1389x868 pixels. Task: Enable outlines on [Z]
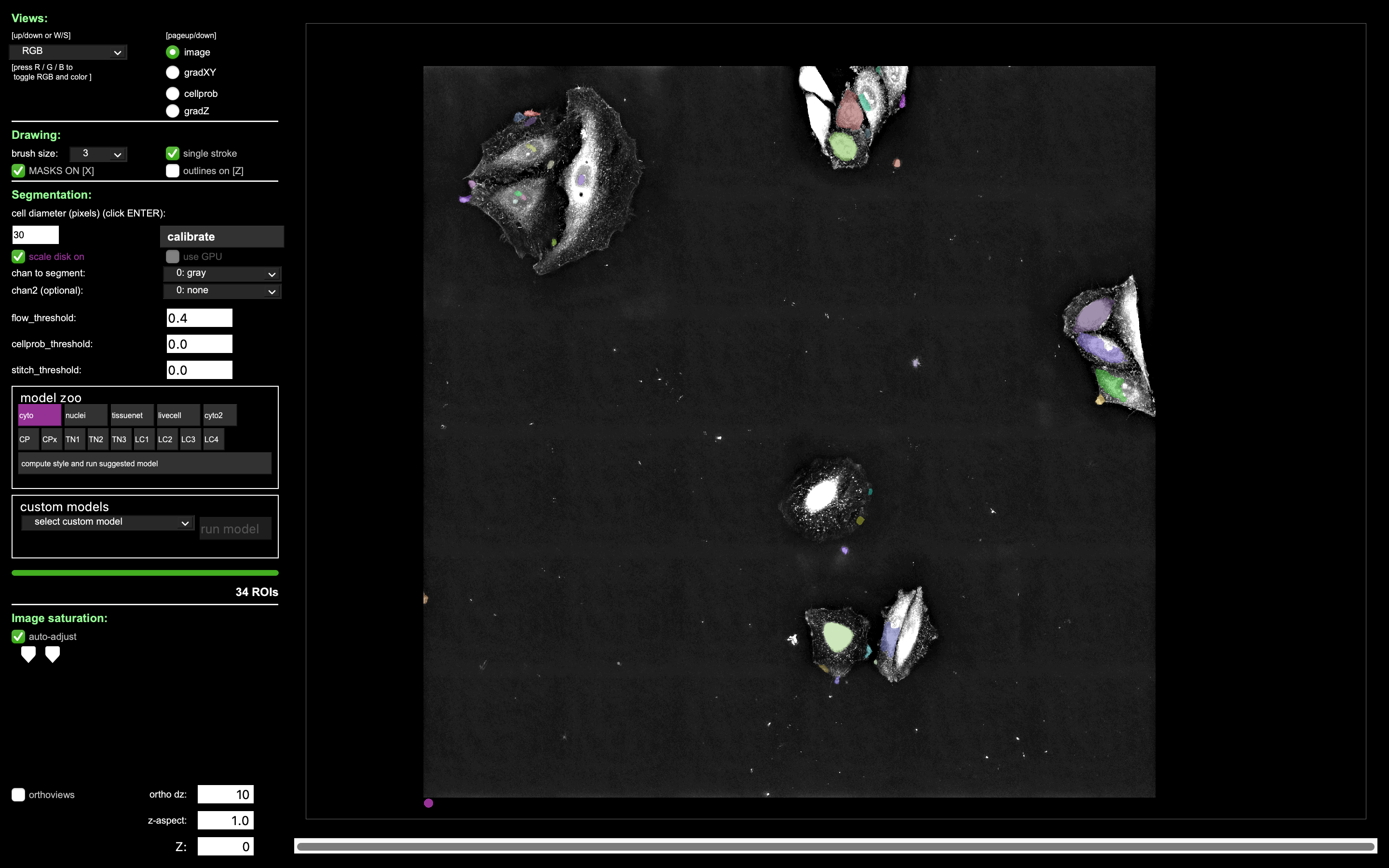[x=173, y=171]
